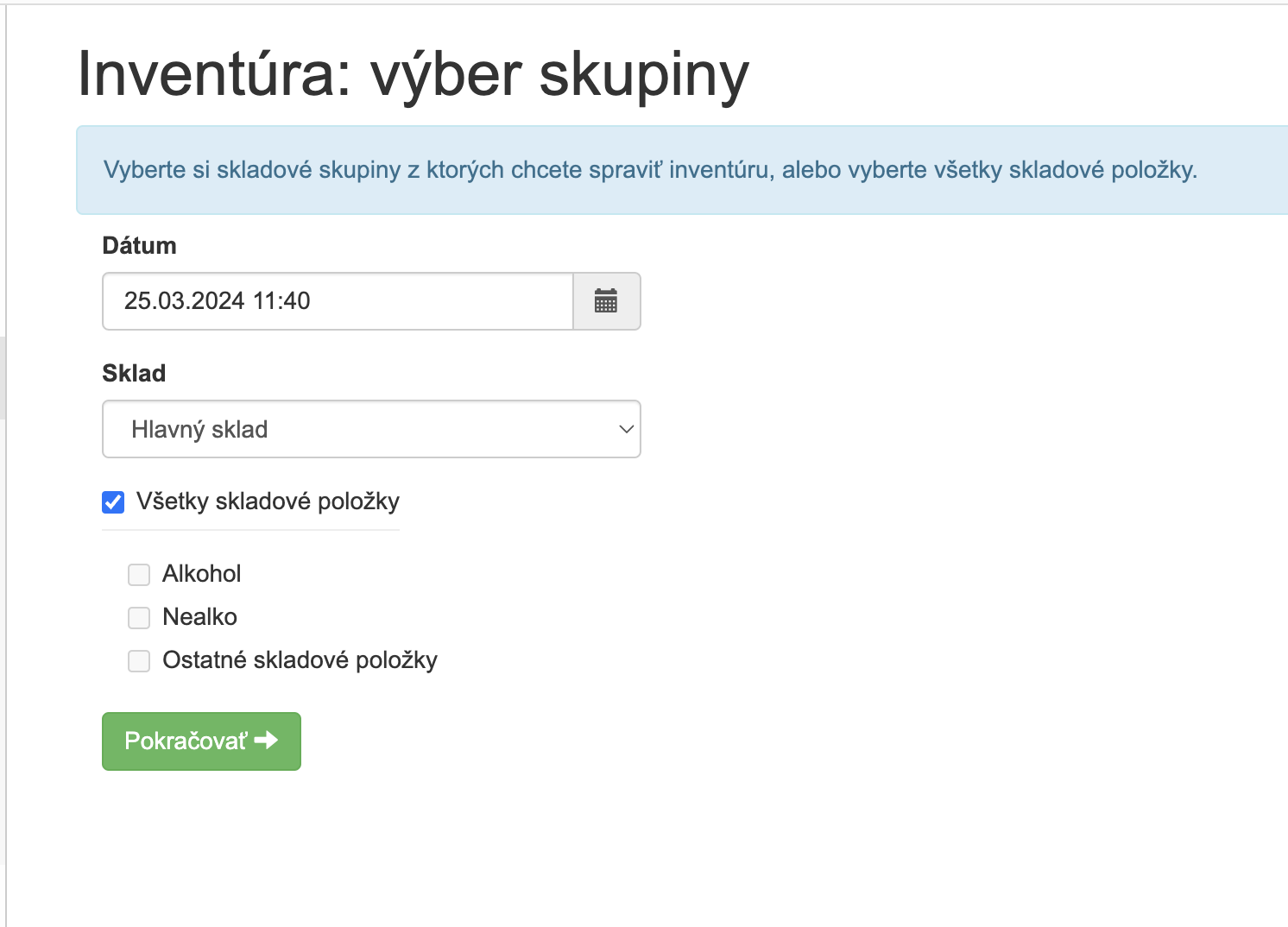Tick the Alkohol checkbox
Screen dimensions: 1288x927
pyautogui.click(x=139, y=575)
